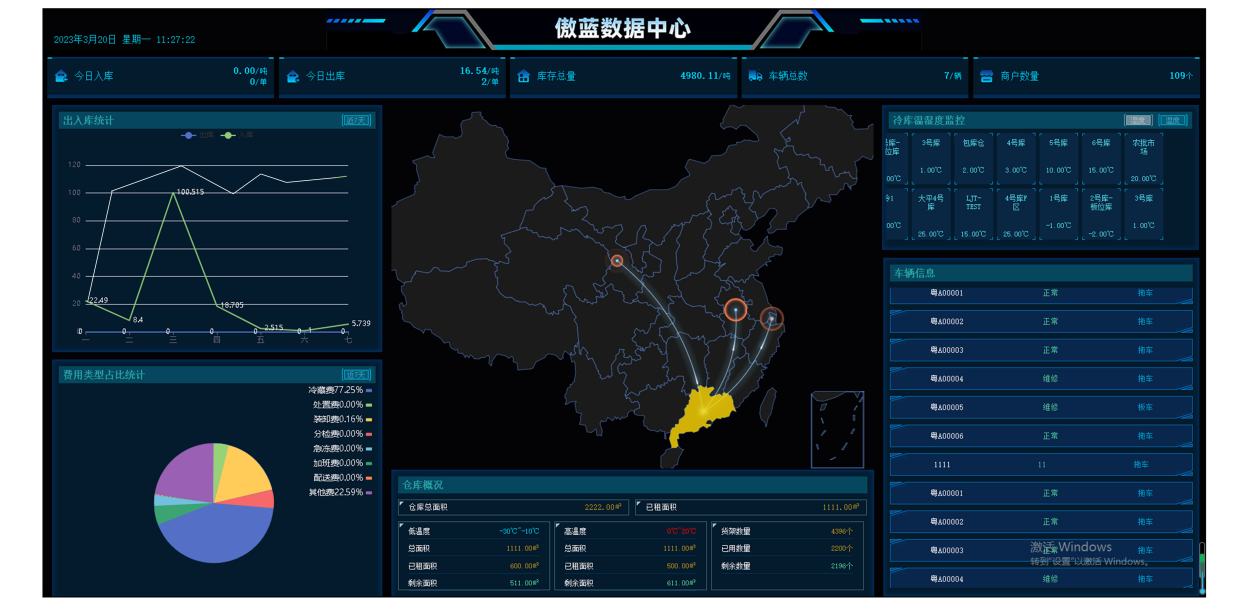
Task: Toggle the 出库 series in chart legend
Action: pos(197,135)
